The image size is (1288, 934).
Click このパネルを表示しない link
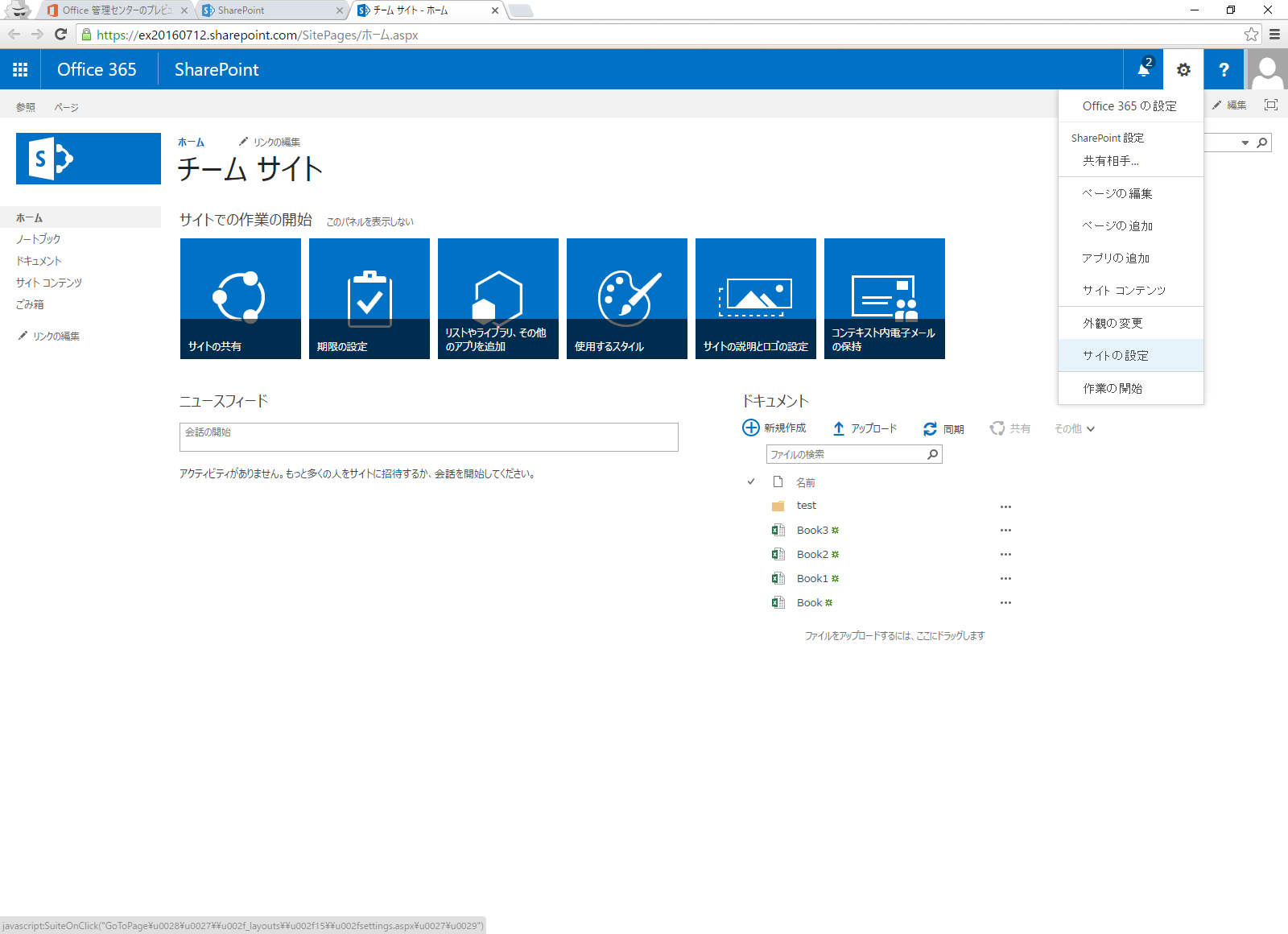click(x=369, y=221)
